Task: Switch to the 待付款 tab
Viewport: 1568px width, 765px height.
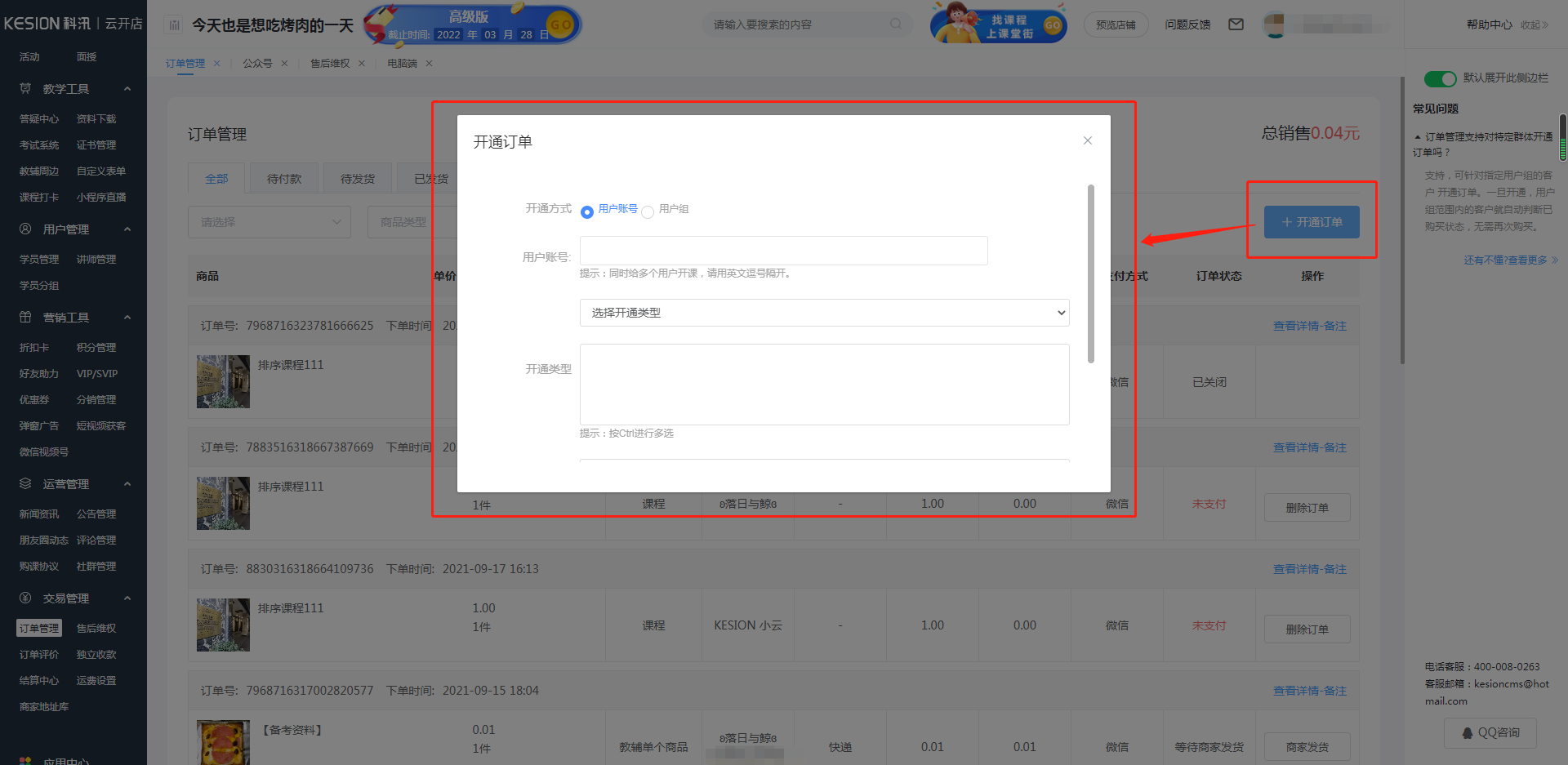Action: (284, 179)
